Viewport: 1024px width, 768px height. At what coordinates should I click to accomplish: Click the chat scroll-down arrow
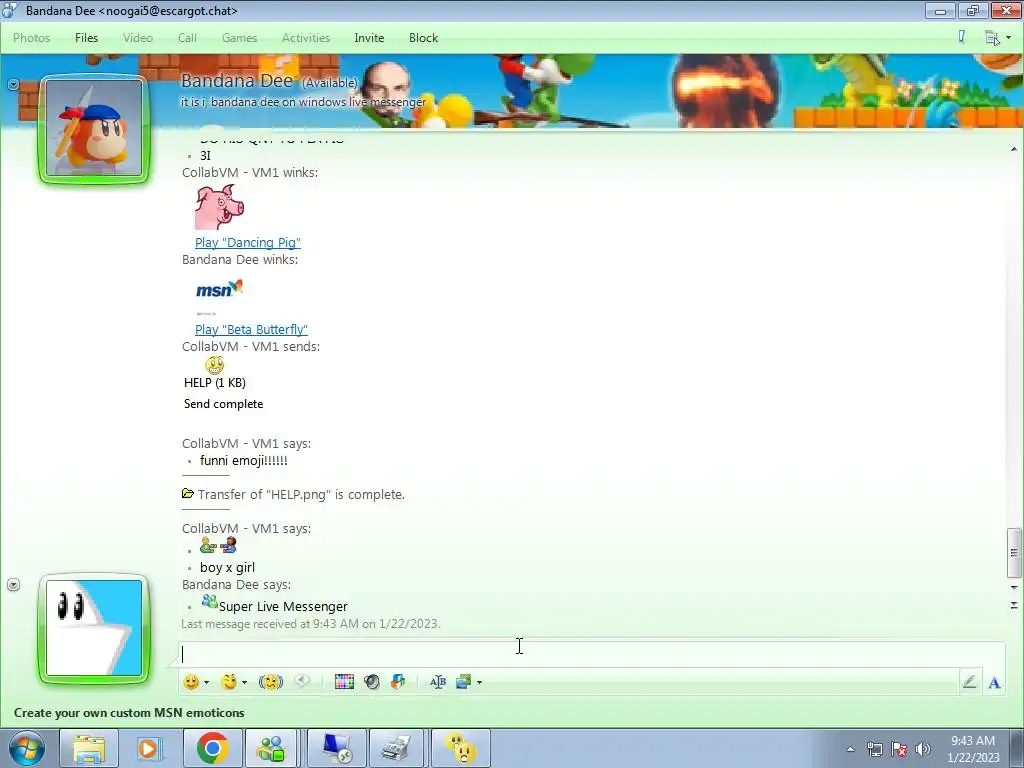tap(1014, 588)
